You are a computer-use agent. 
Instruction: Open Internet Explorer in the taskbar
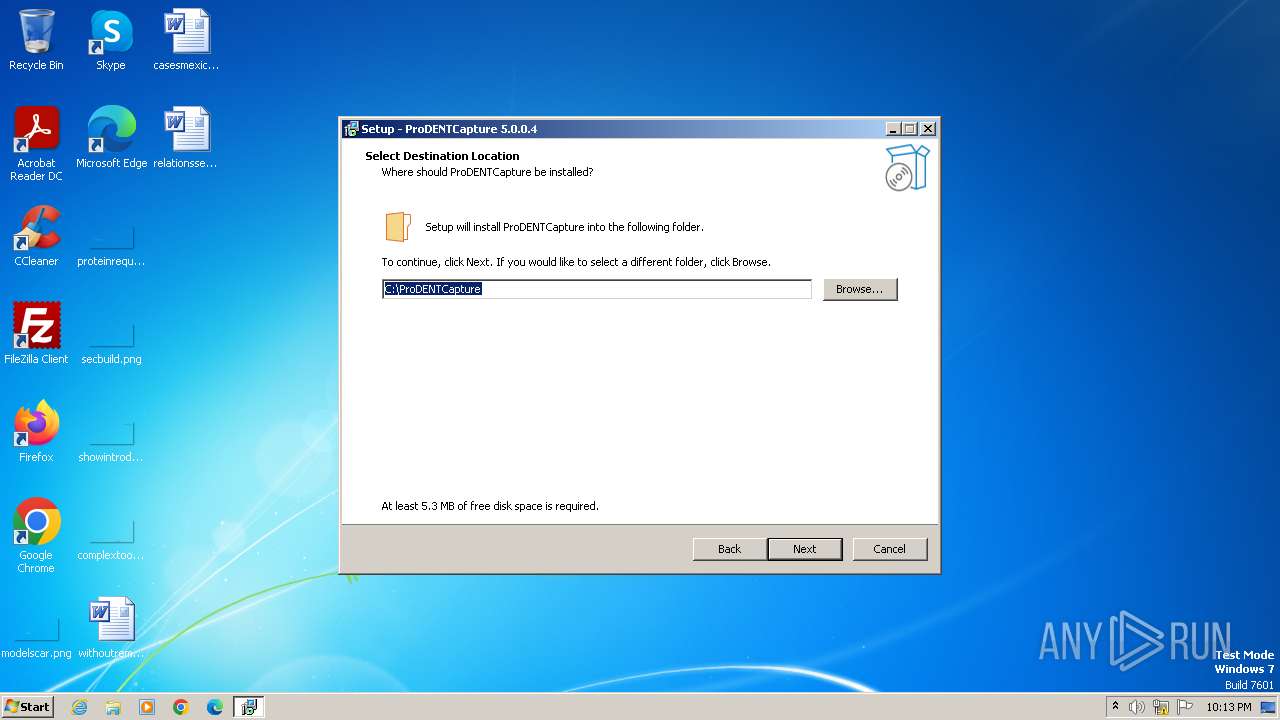[x=79, y=707]
